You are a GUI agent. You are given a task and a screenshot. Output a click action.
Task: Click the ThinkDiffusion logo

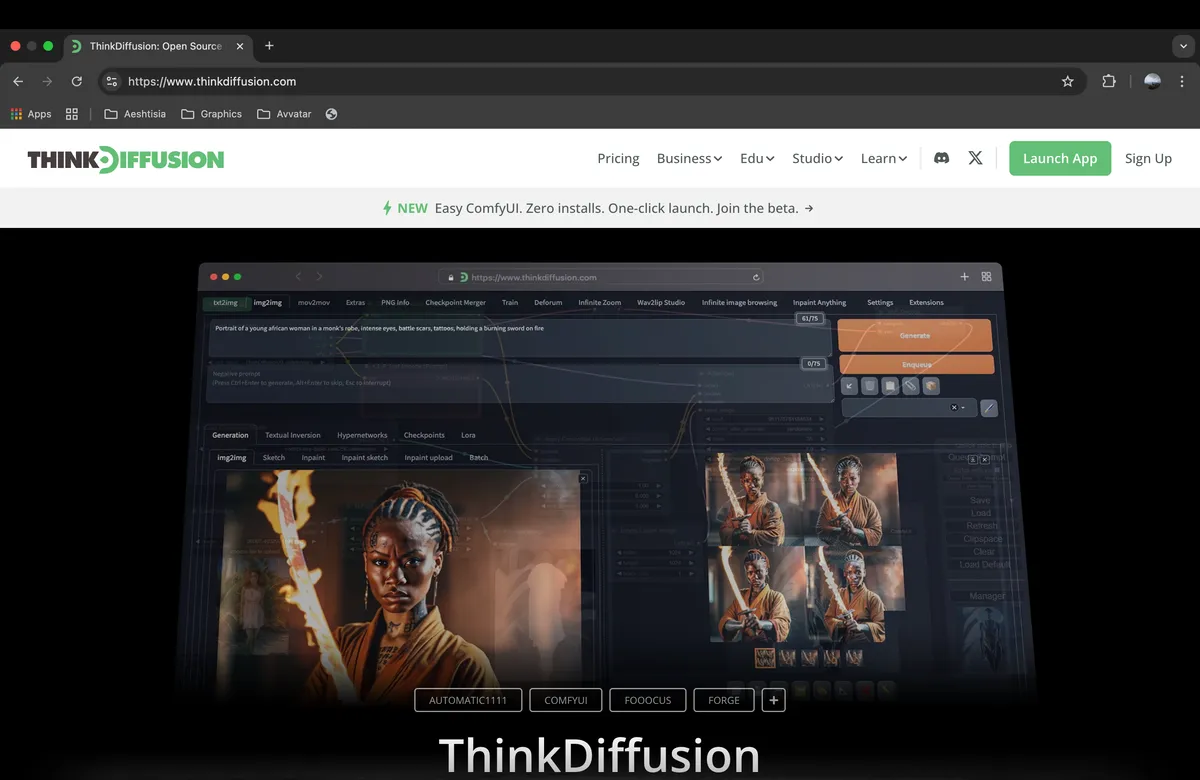pyautogui.click(x=125, y=158)
